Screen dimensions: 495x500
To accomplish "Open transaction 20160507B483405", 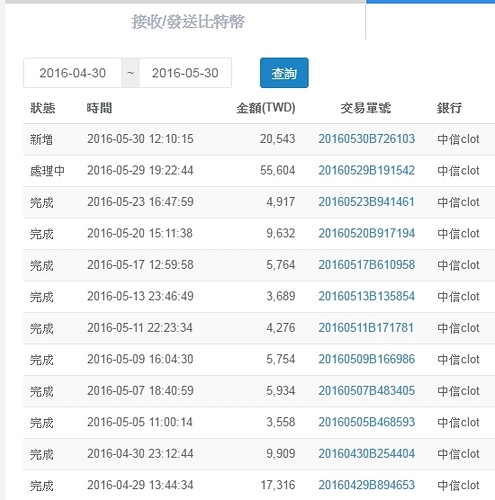I will [366, 391].
